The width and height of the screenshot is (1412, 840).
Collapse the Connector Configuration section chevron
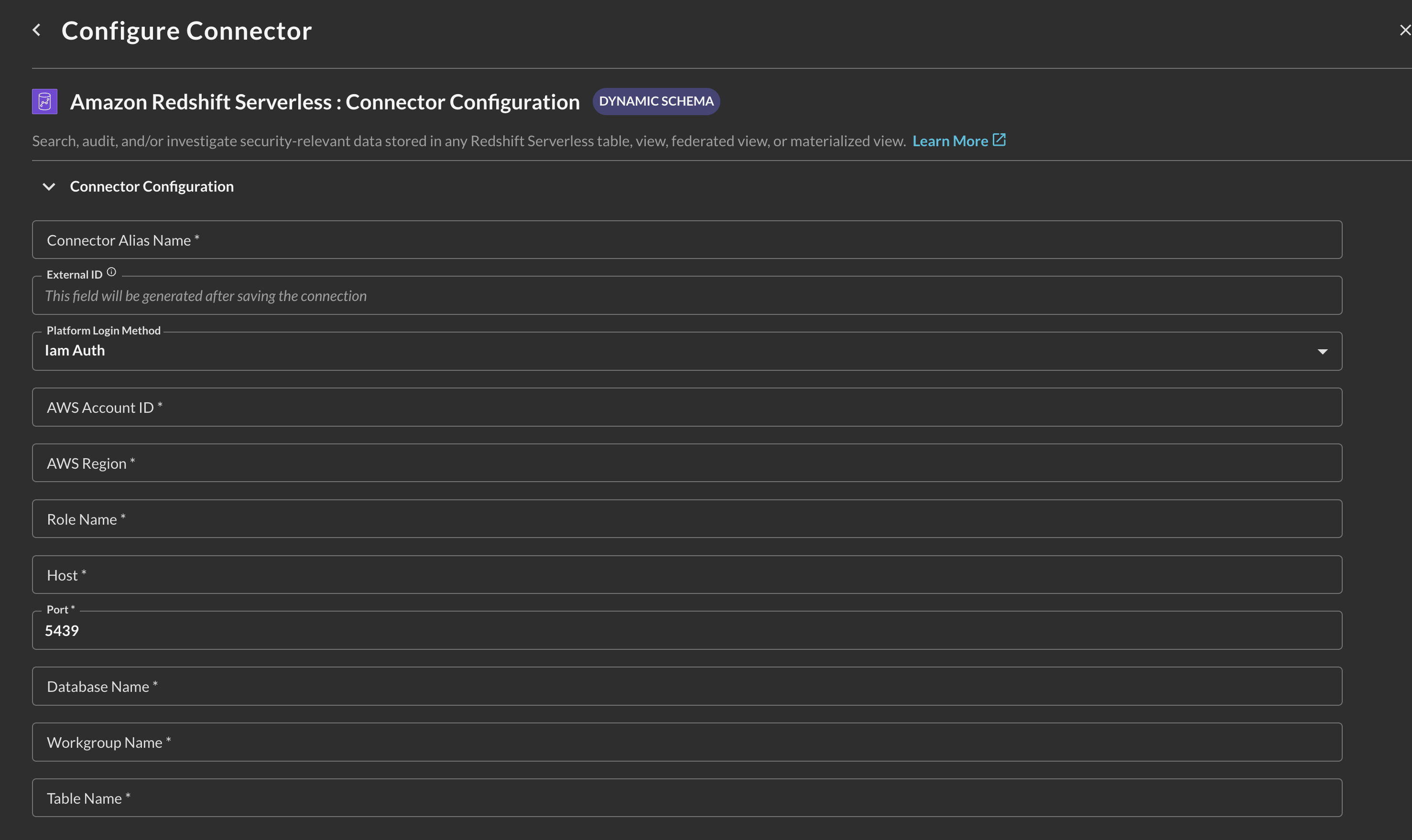coord(49,186)
